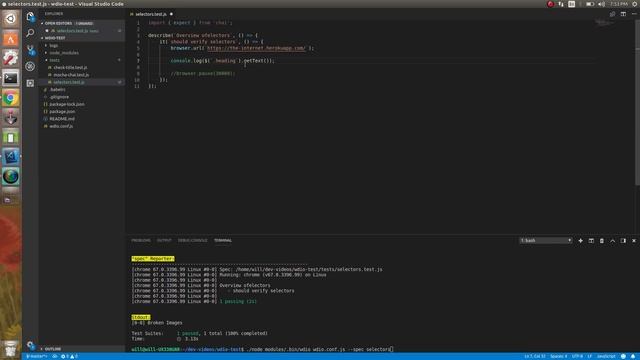Click the terminal command prompt line
The height and width of the screenshot is (360, 640).
tap(262, 349)
